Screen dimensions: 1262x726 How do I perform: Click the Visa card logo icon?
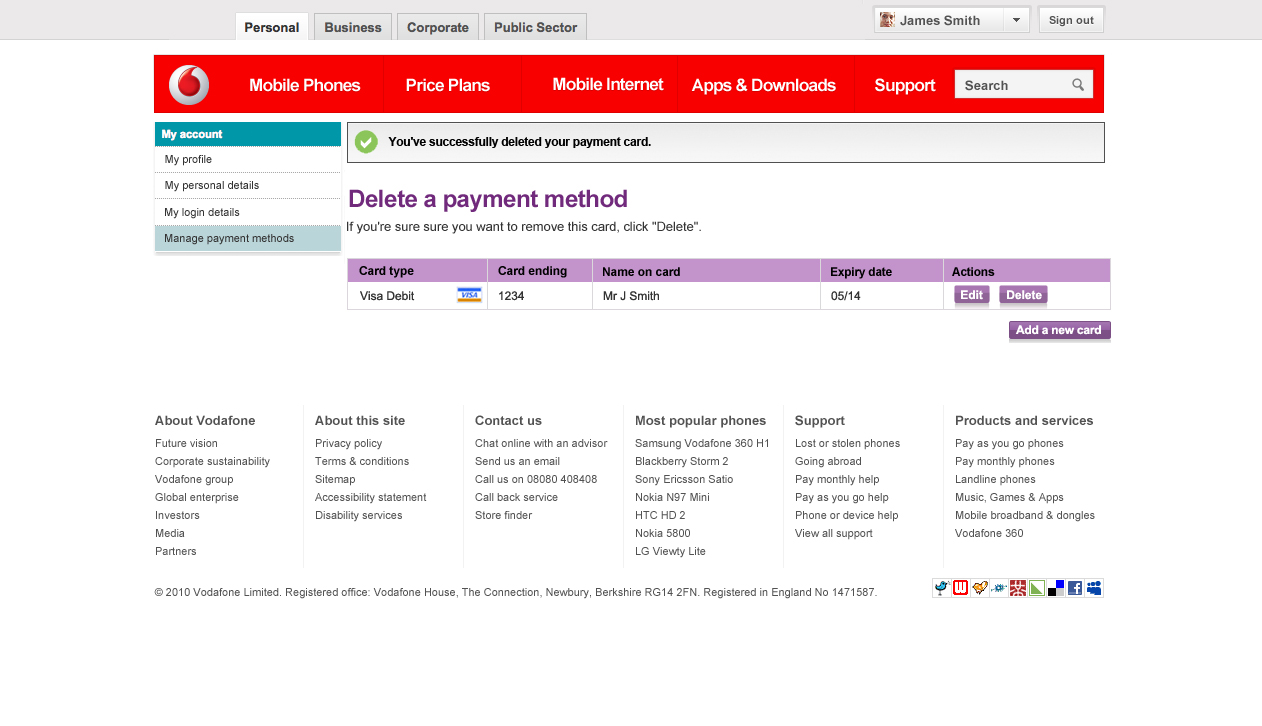coord(469,295)
